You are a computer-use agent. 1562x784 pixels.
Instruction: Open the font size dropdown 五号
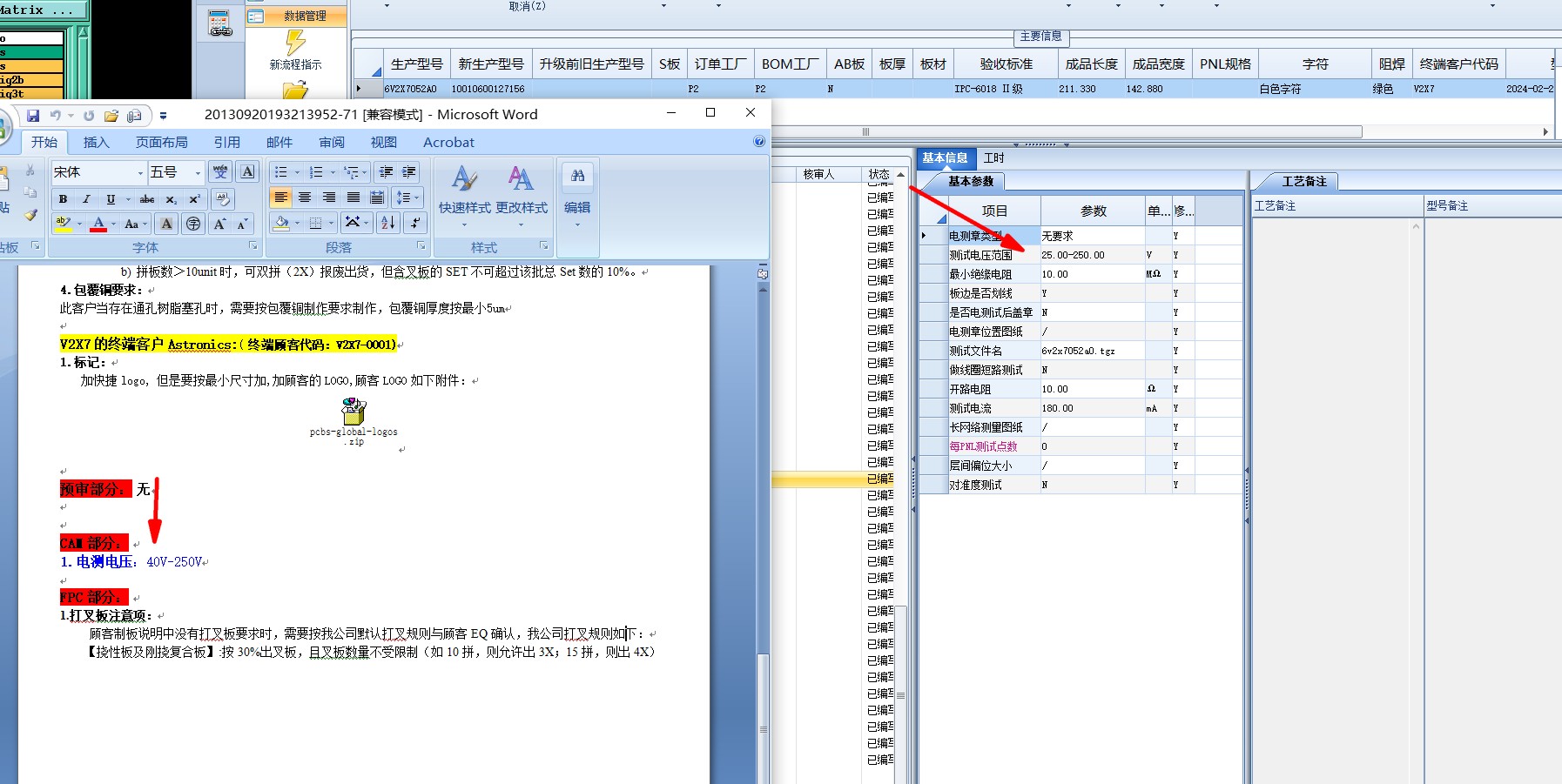pos(198,172)
